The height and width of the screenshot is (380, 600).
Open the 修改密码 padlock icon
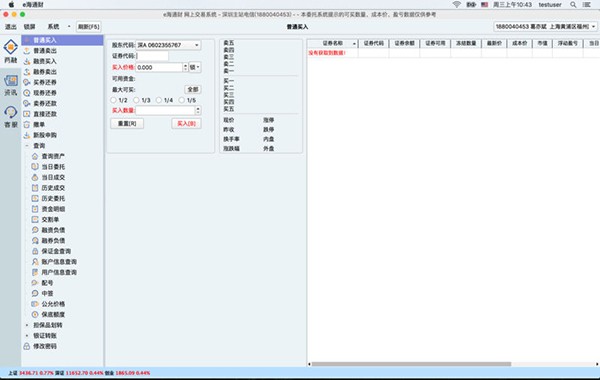point(27,346)
